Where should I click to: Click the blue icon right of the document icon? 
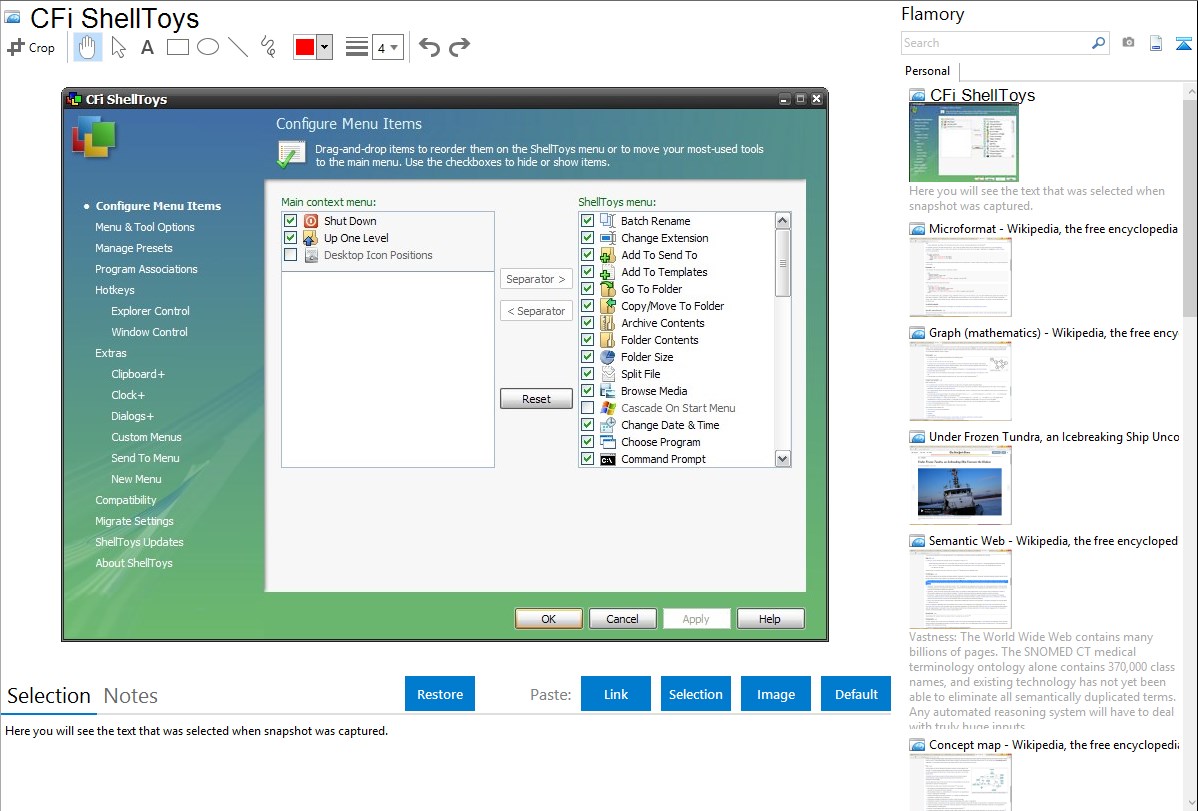1183,43
